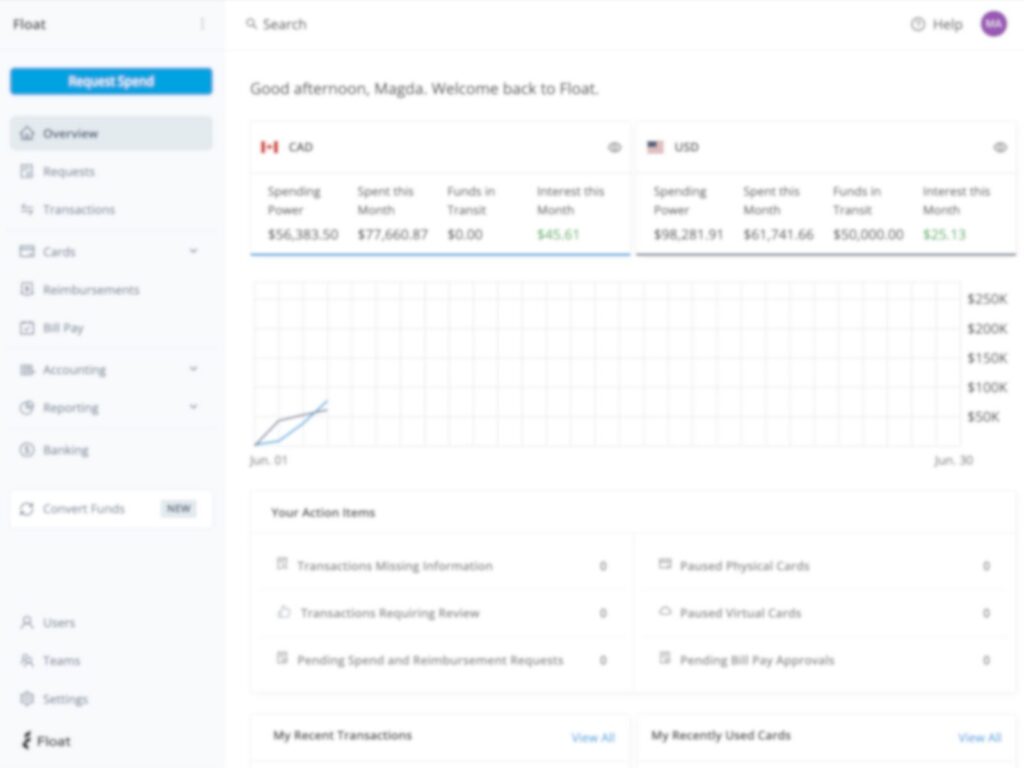This screenshot has width=1024, height=768.
Task: Open Bill Pay from the sidebar
Action: 65,327
